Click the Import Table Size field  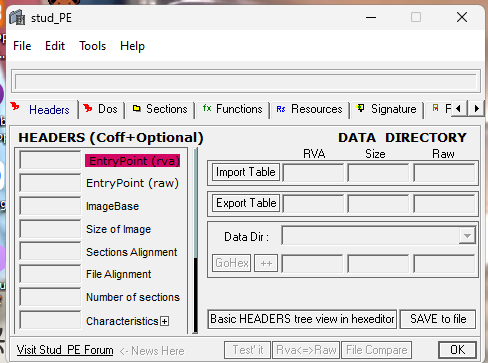click(378, 173)
